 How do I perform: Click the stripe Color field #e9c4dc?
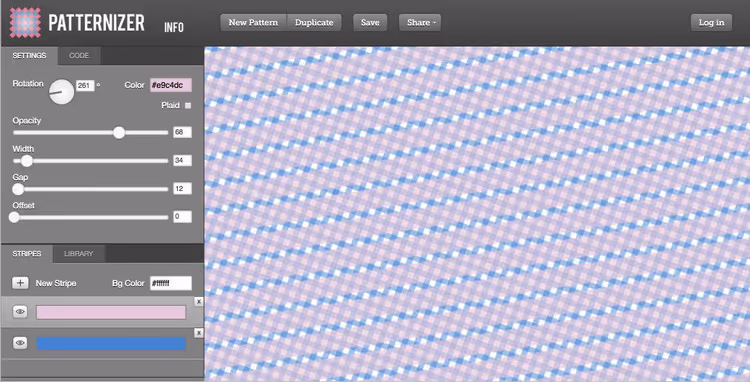[171, 85]
